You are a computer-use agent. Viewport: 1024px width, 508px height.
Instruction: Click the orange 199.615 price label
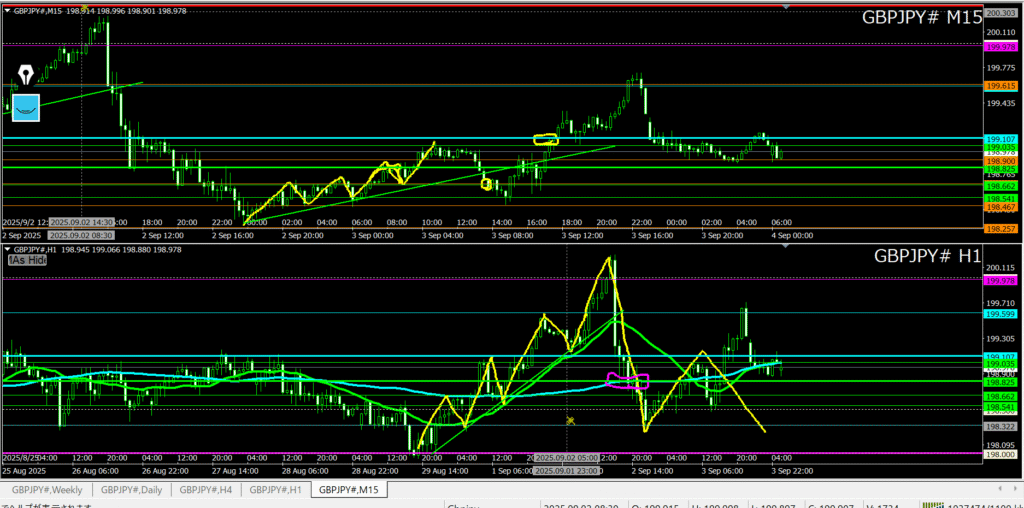coord(1000,86)
